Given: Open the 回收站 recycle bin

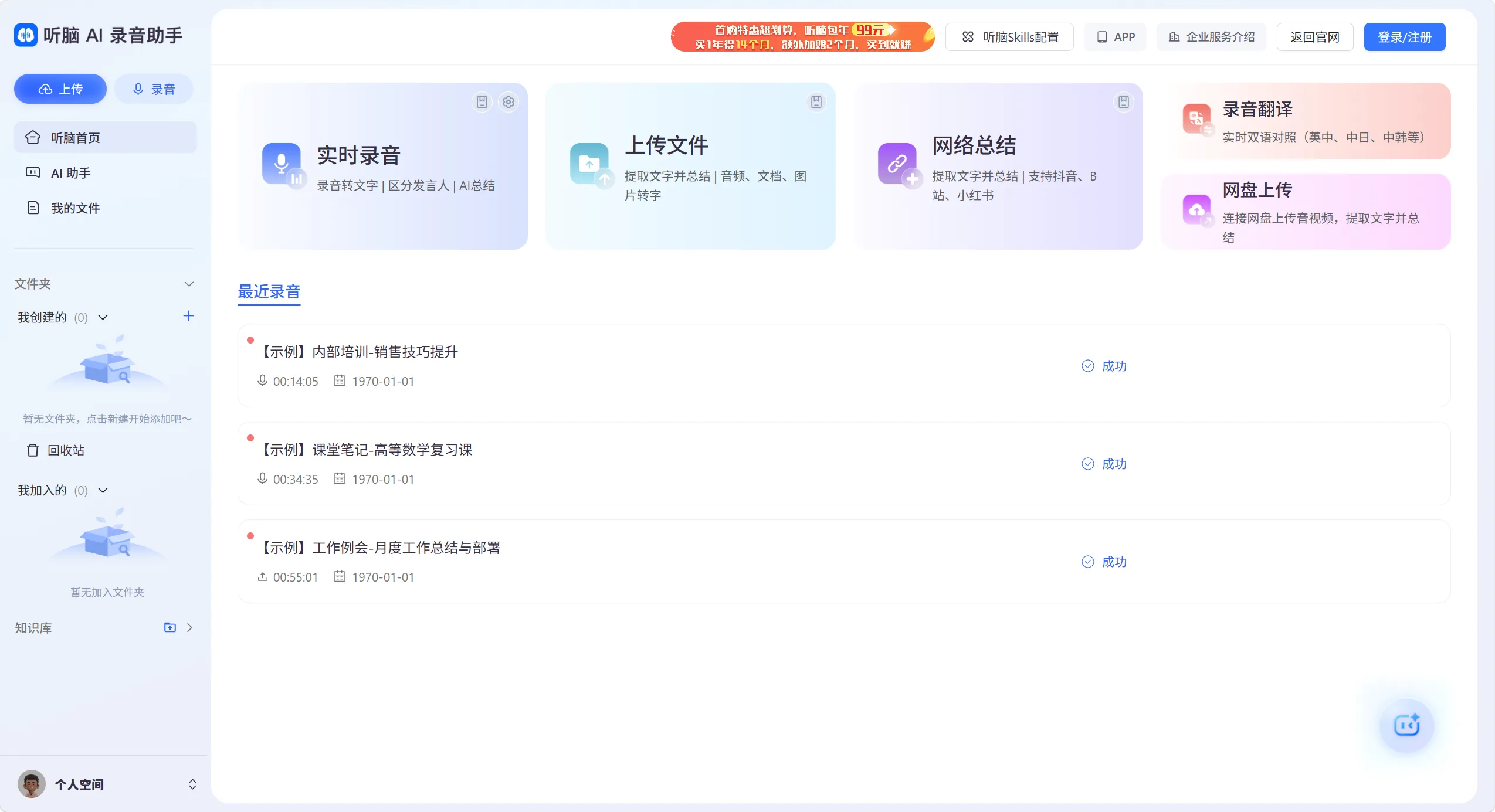Looking at the screenshot, I should (x=56, y=450).
